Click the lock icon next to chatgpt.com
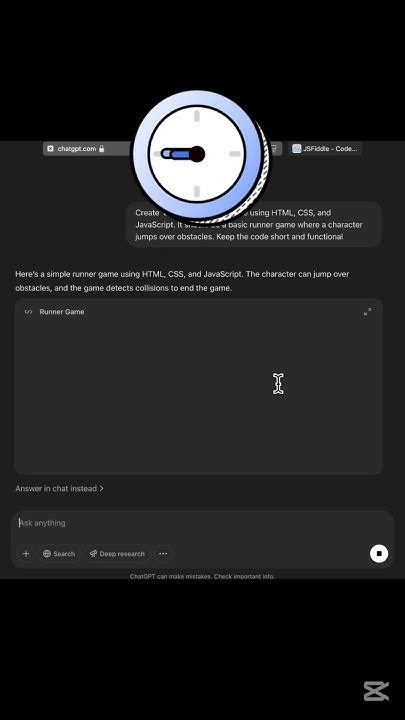Image resolution: width=405 pixels, height=720 pixels. 101,149
